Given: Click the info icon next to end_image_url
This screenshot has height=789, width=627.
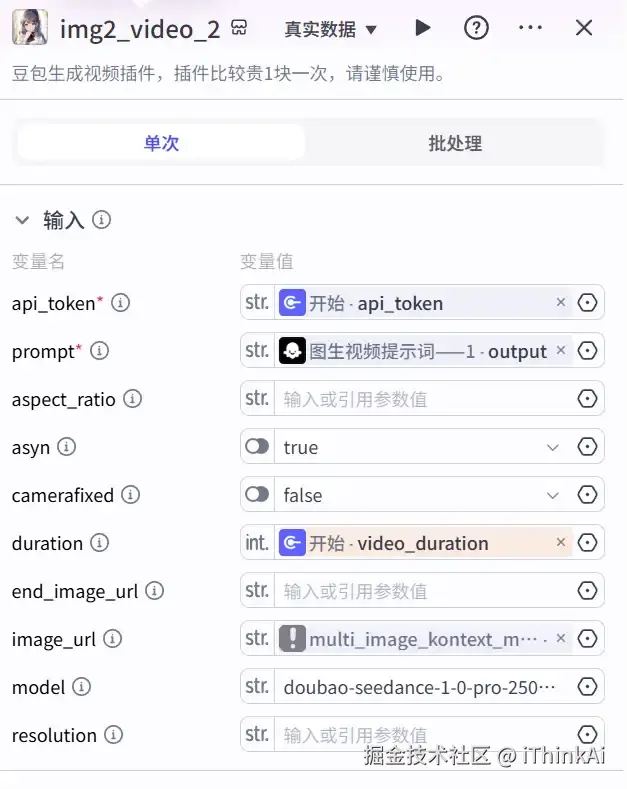Looking at the screenshot, I should click(x=154, y=591).
